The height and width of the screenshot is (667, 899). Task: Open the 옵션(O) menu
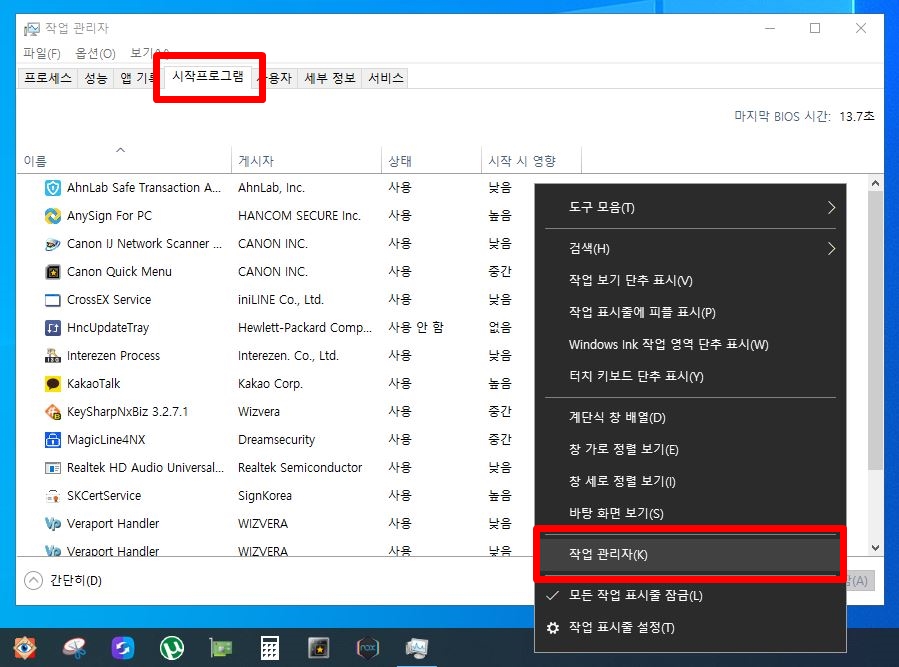[x=95, y=53]
